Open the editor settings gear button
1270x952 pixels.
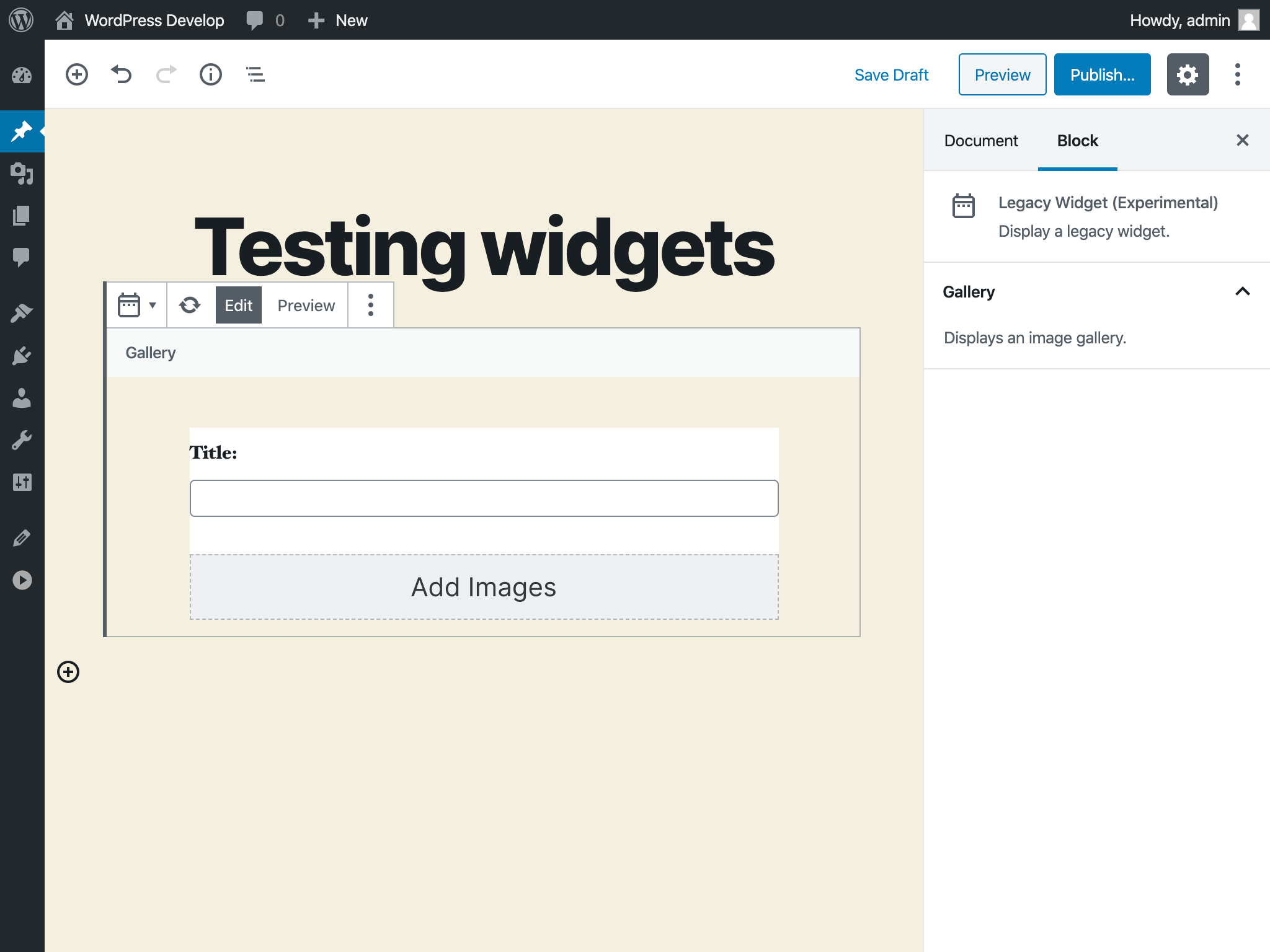click(x=1188, y=74)
